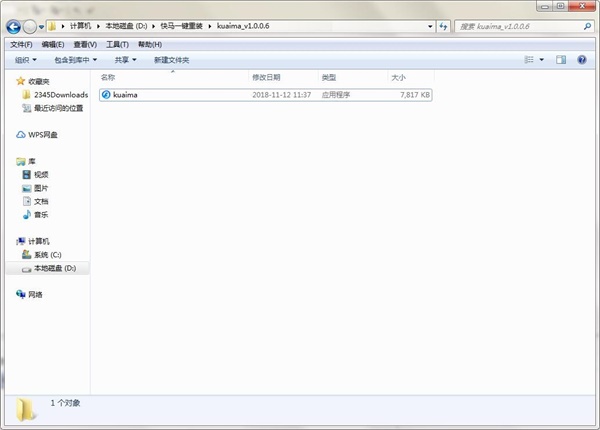Toggle the preview pane icon
This screenshot has width=600, height=430.
pos(561,60)
